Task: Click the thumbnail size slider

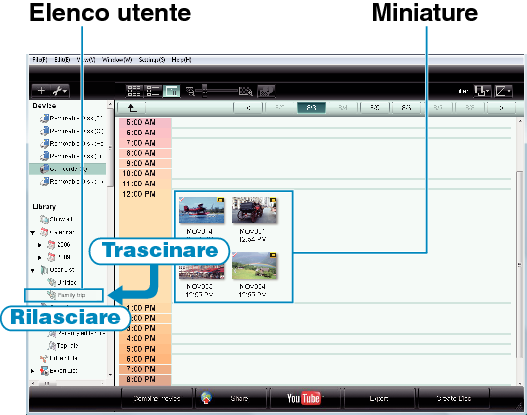Action: click(217, 91)
